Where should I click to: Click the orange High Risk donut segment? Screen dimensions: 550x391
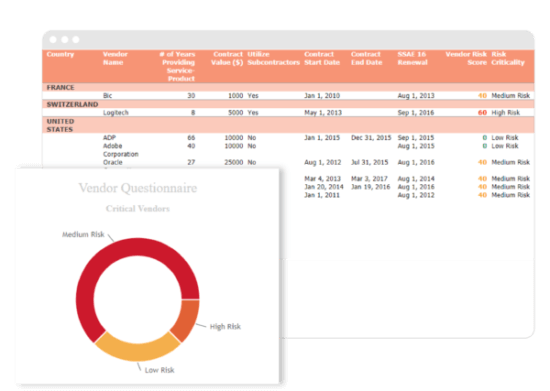point(187,321)
